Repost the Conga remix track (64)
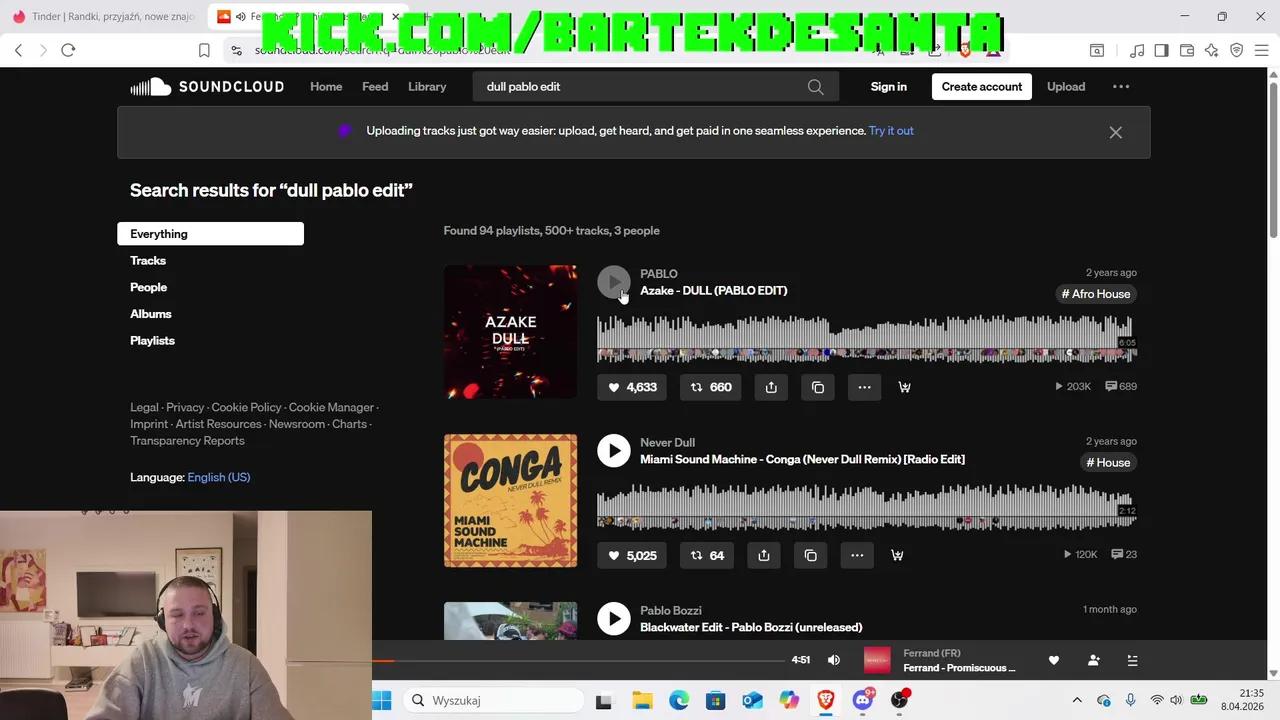The height and width of the screenshot is (720, 1280). 706,555
